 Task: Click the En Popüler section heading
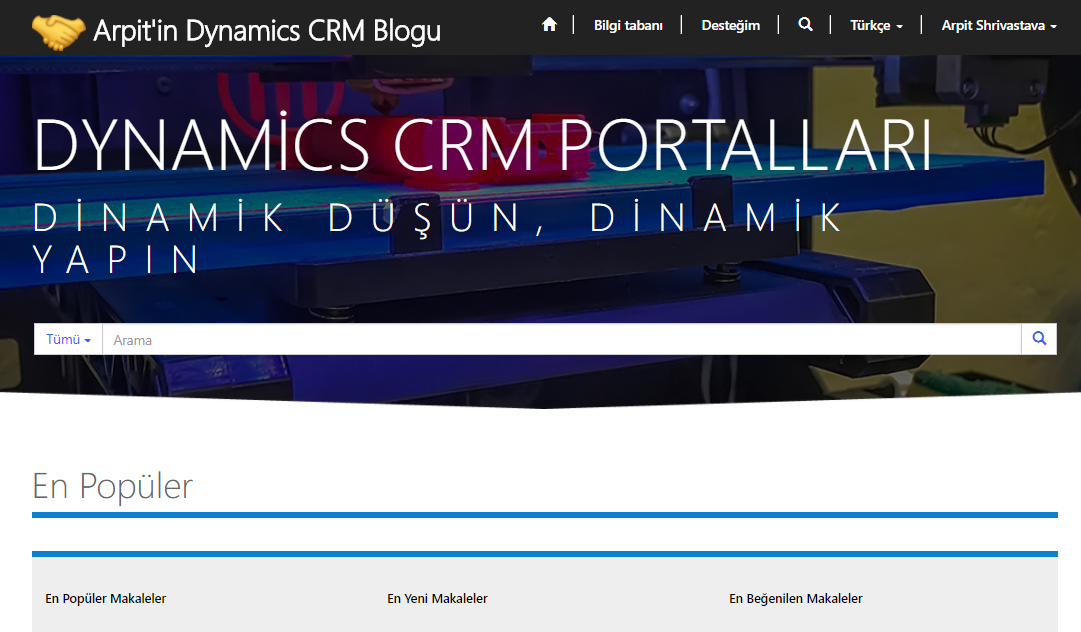point(112,486)
